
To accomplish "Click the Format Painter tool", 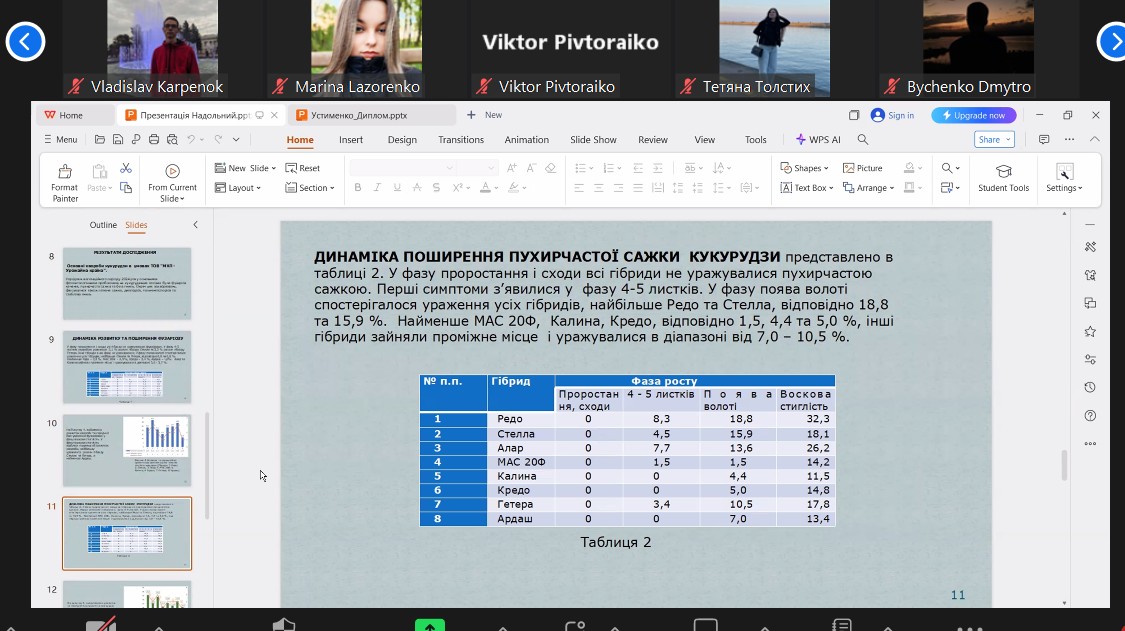I will click(x=65, y=182).
